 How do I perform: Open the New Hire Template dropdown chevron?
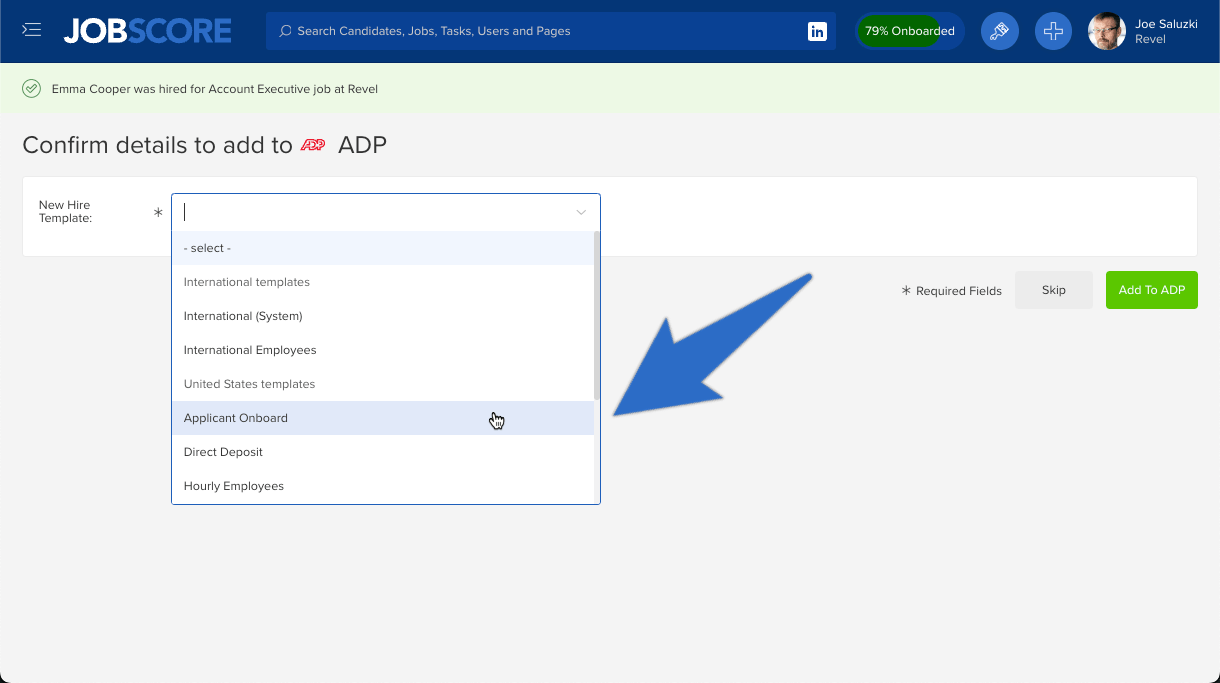[580, 212]
